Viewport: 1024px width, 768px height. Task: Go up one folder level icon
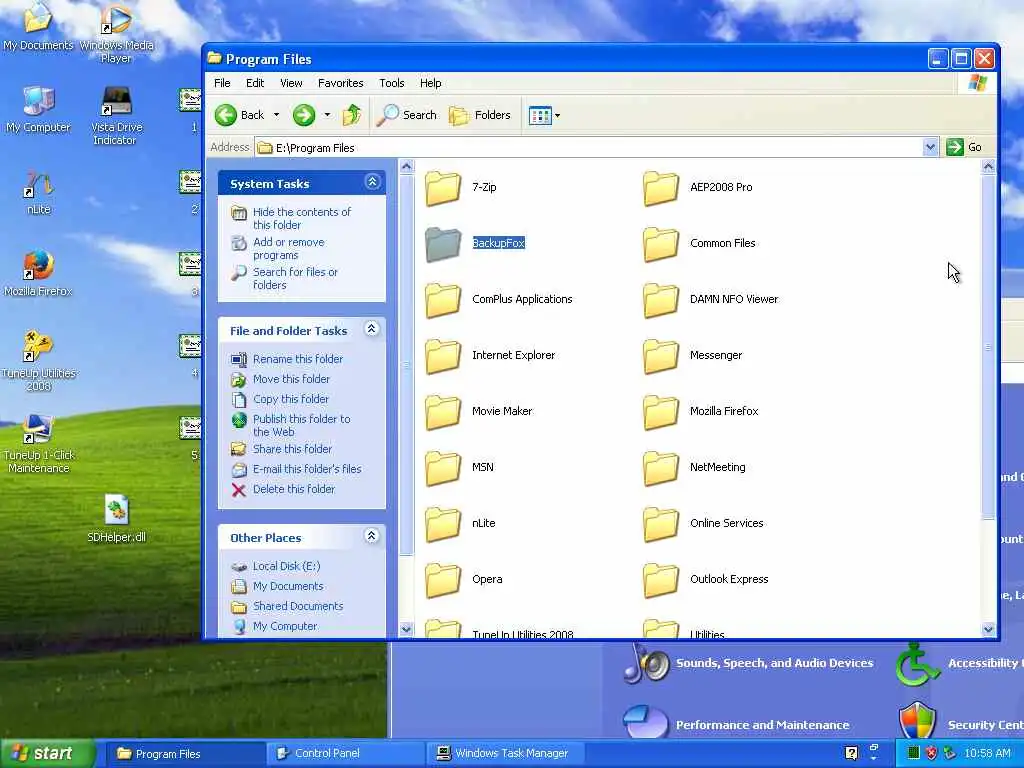pyautogui.click(x=352, y=116)
